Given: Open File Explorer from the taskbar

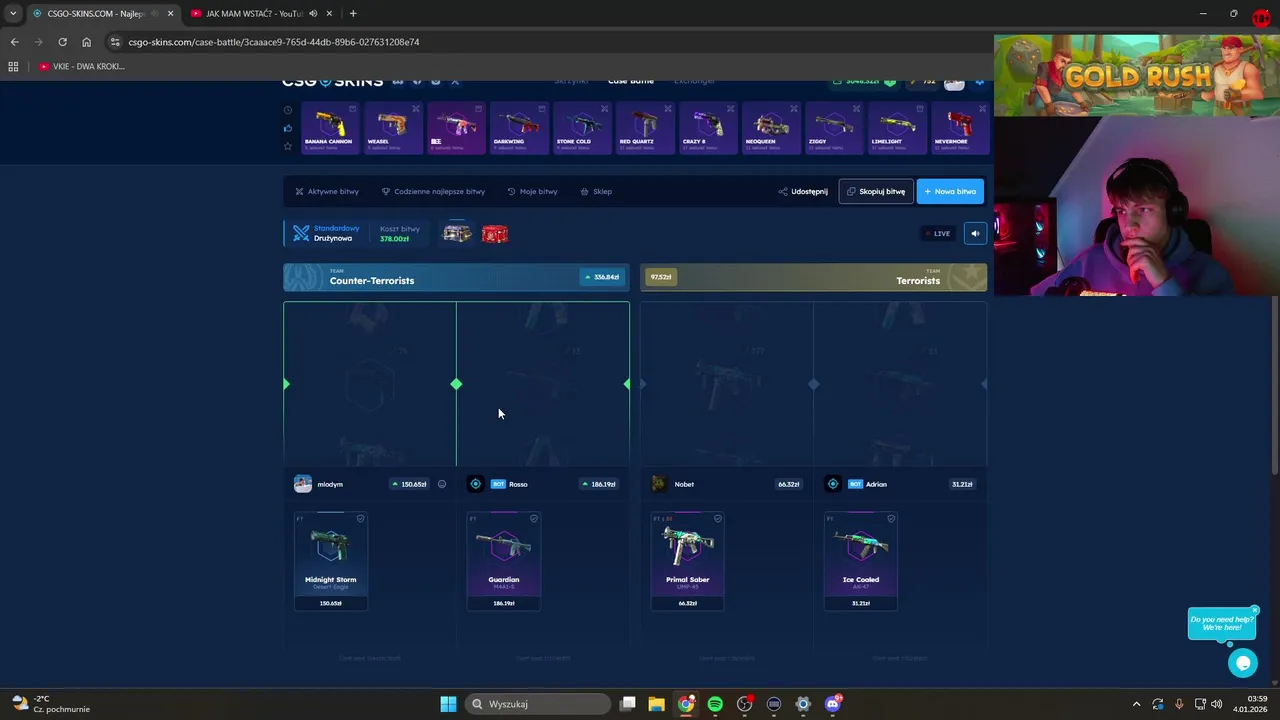Looking at the screenshot, I should tap(657, 704).
